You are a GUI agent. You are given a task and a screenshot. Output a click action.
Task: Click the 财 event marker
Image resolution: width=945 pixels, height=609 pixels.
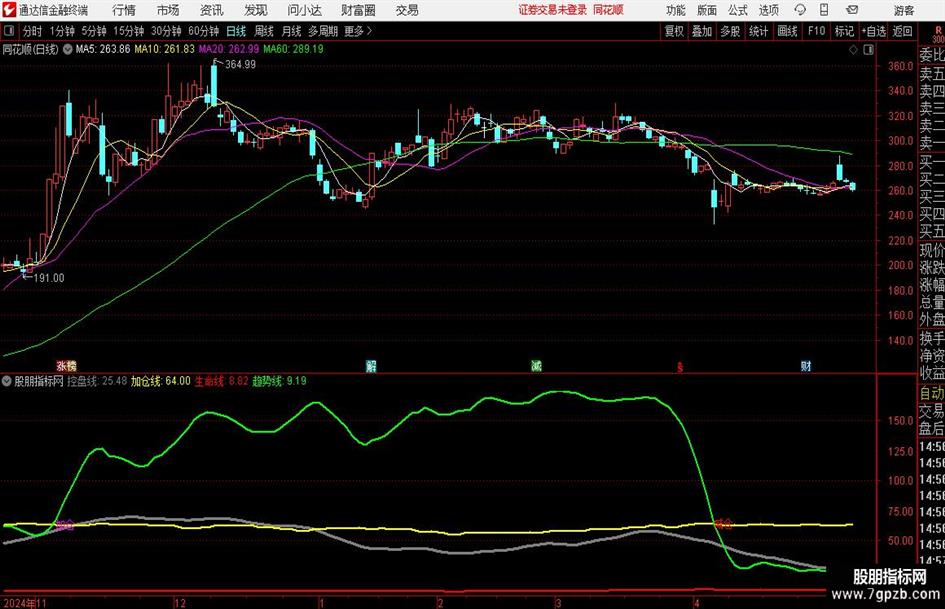(x=806, y=366)
